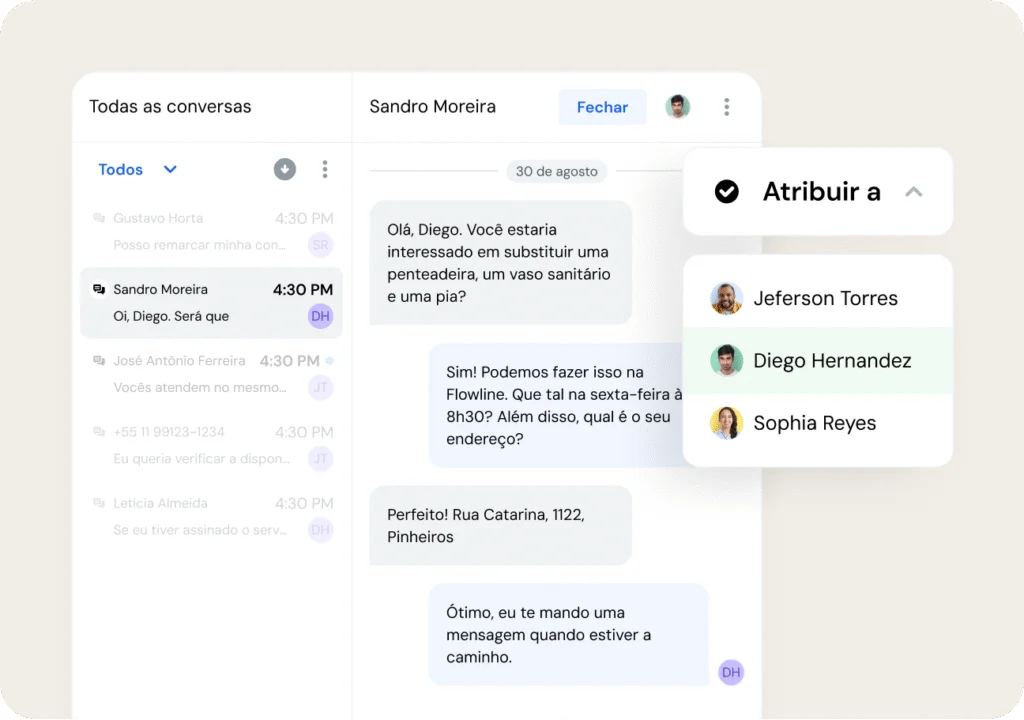
Task: Collapse the Atribuir a panel chevron
Action: coord(914,191)
